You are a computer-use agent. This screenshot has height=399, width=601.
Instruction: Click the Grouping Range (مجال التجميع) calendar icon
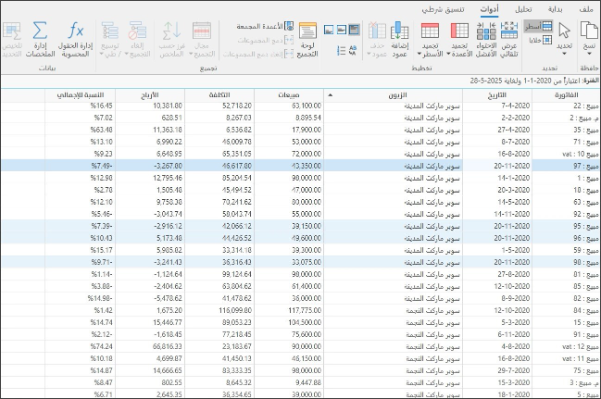pos(202,31)
